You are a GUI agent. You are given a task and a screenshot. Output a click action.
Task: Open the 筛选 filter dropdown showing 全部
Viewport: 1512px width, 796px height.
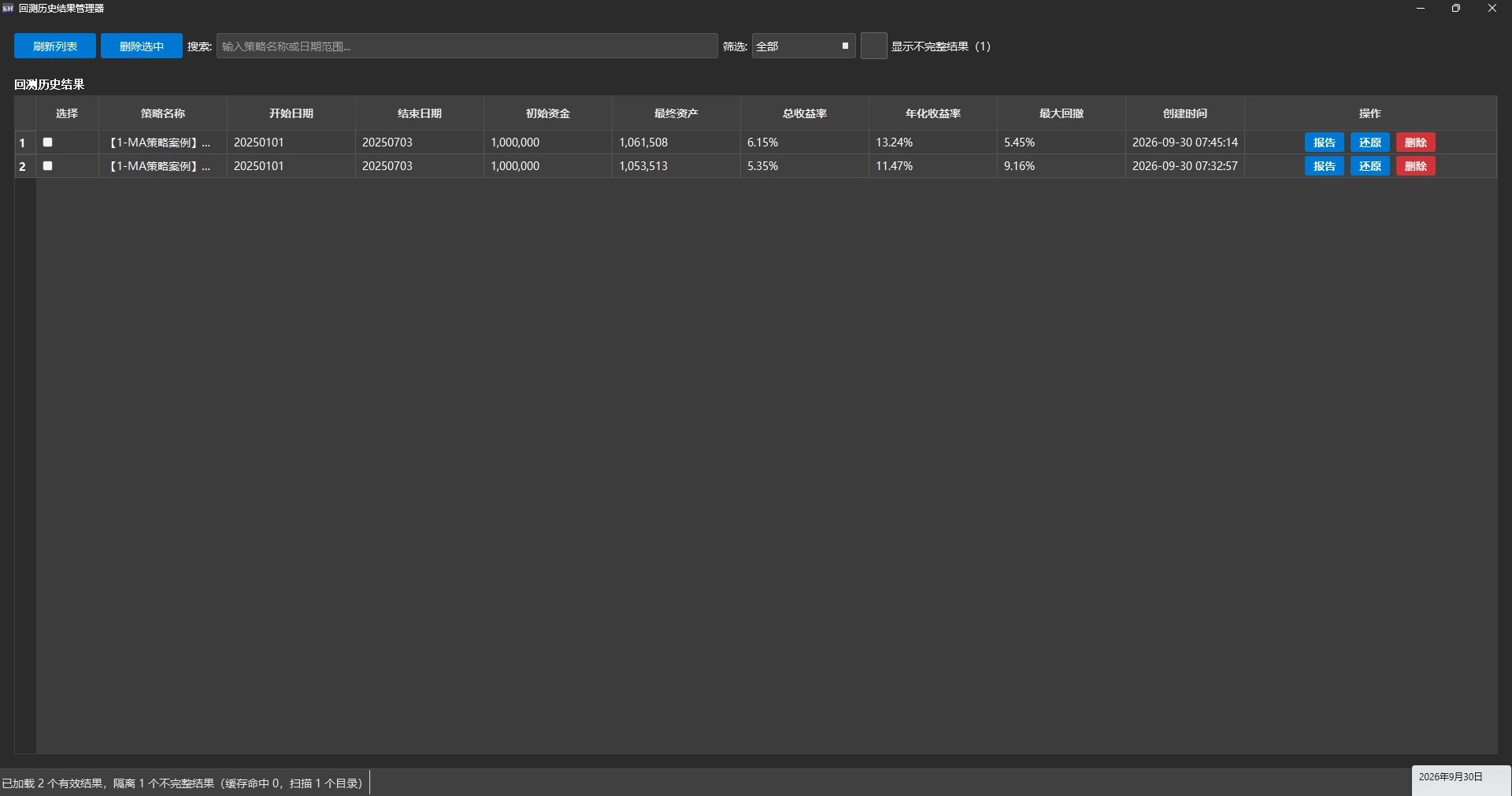click(803, 46)
